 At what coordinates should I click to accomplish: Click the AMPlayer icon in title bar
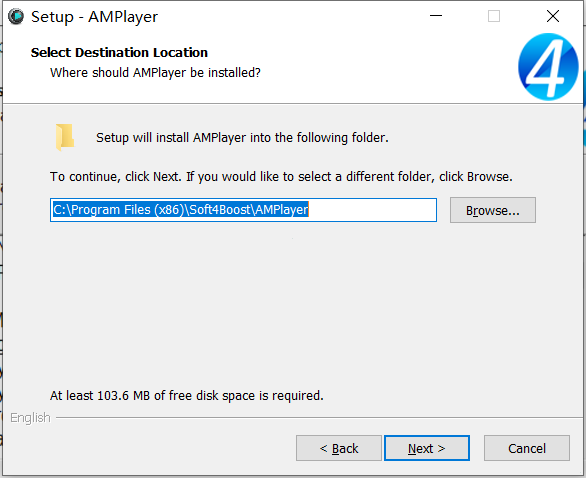click(x=16, y=16)
